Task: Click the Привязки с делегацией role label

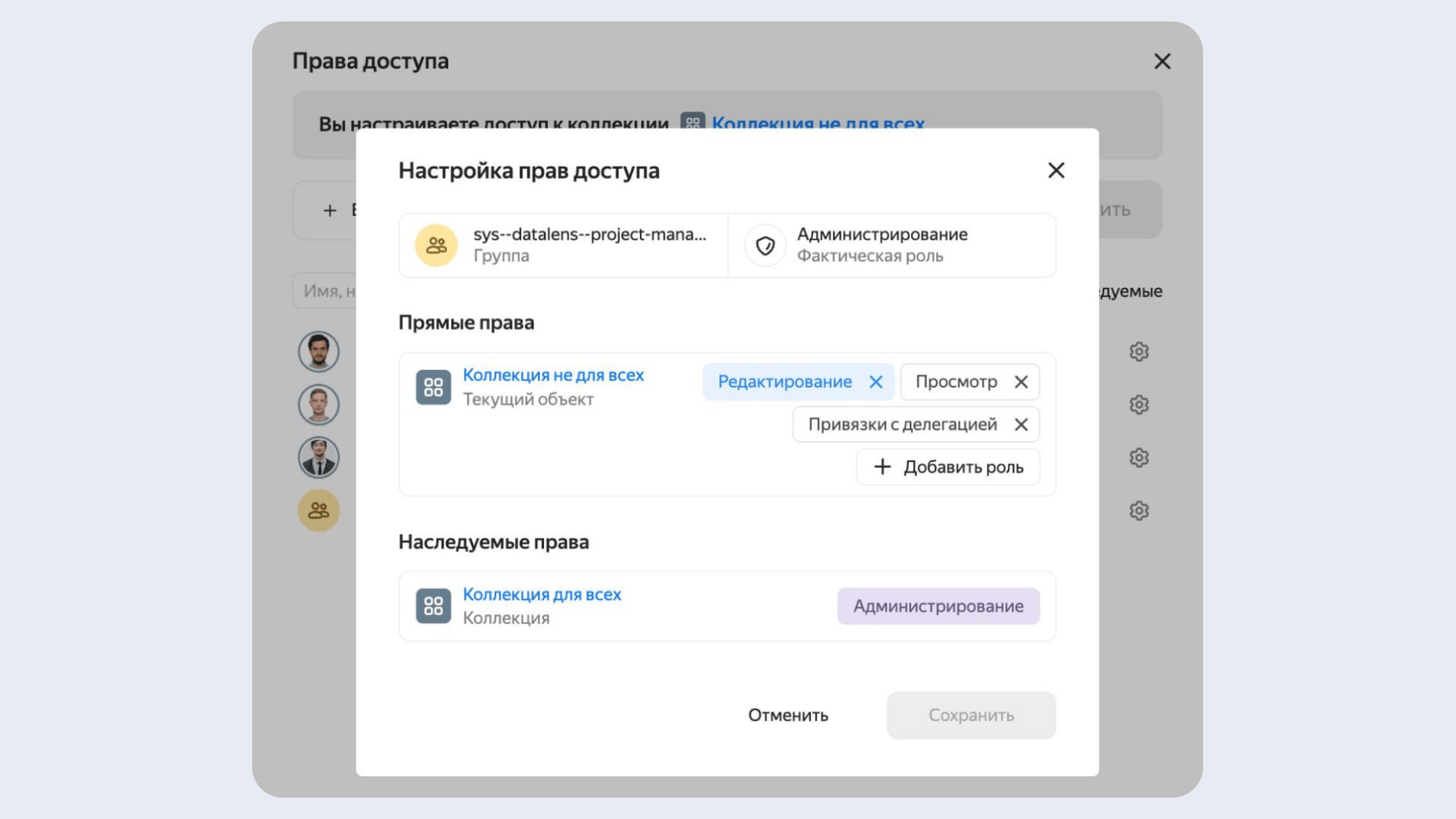Action: (x=902, y=424)
